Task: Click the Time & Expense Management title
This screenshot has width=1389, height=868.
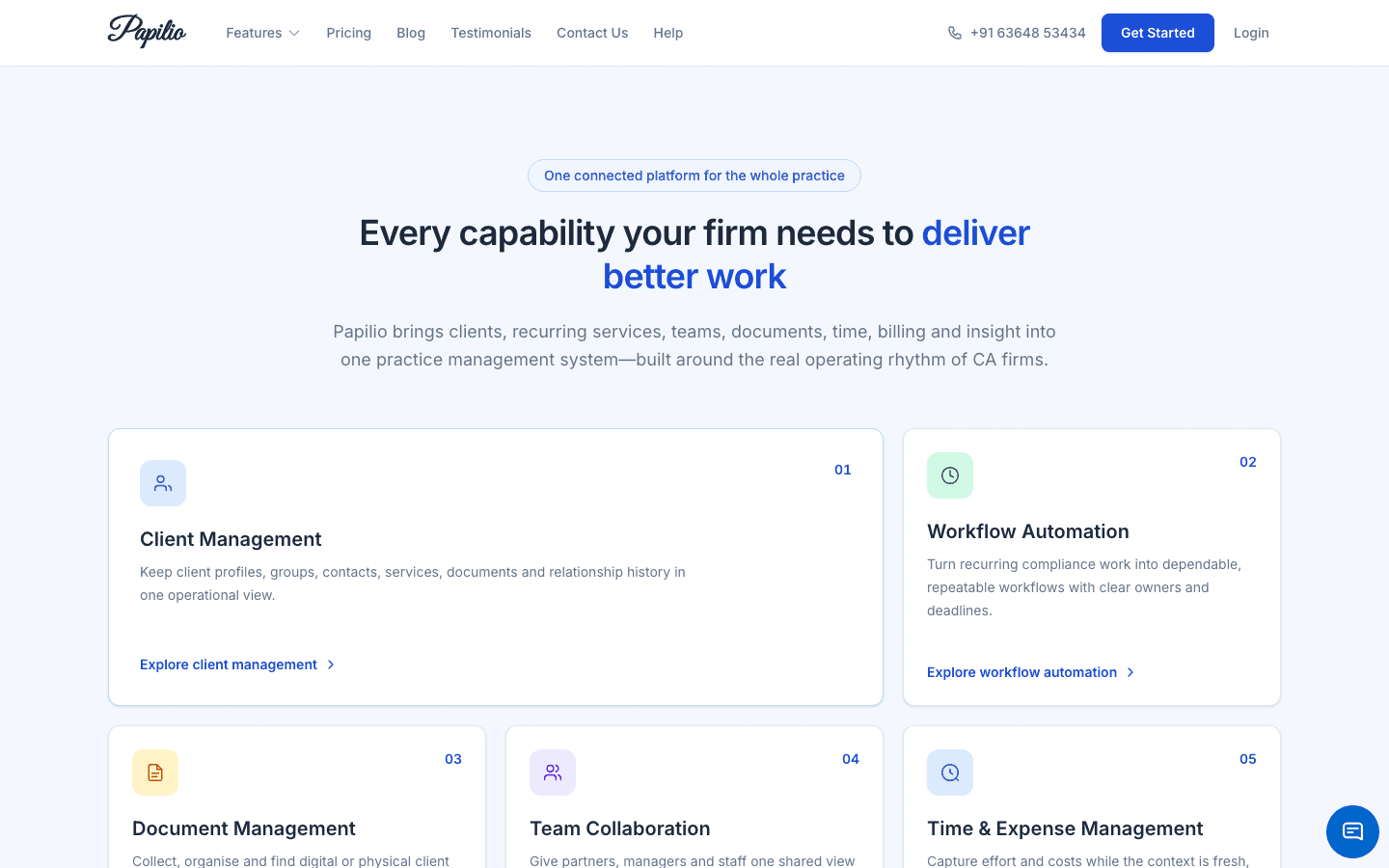Action: pos(1065,828)
